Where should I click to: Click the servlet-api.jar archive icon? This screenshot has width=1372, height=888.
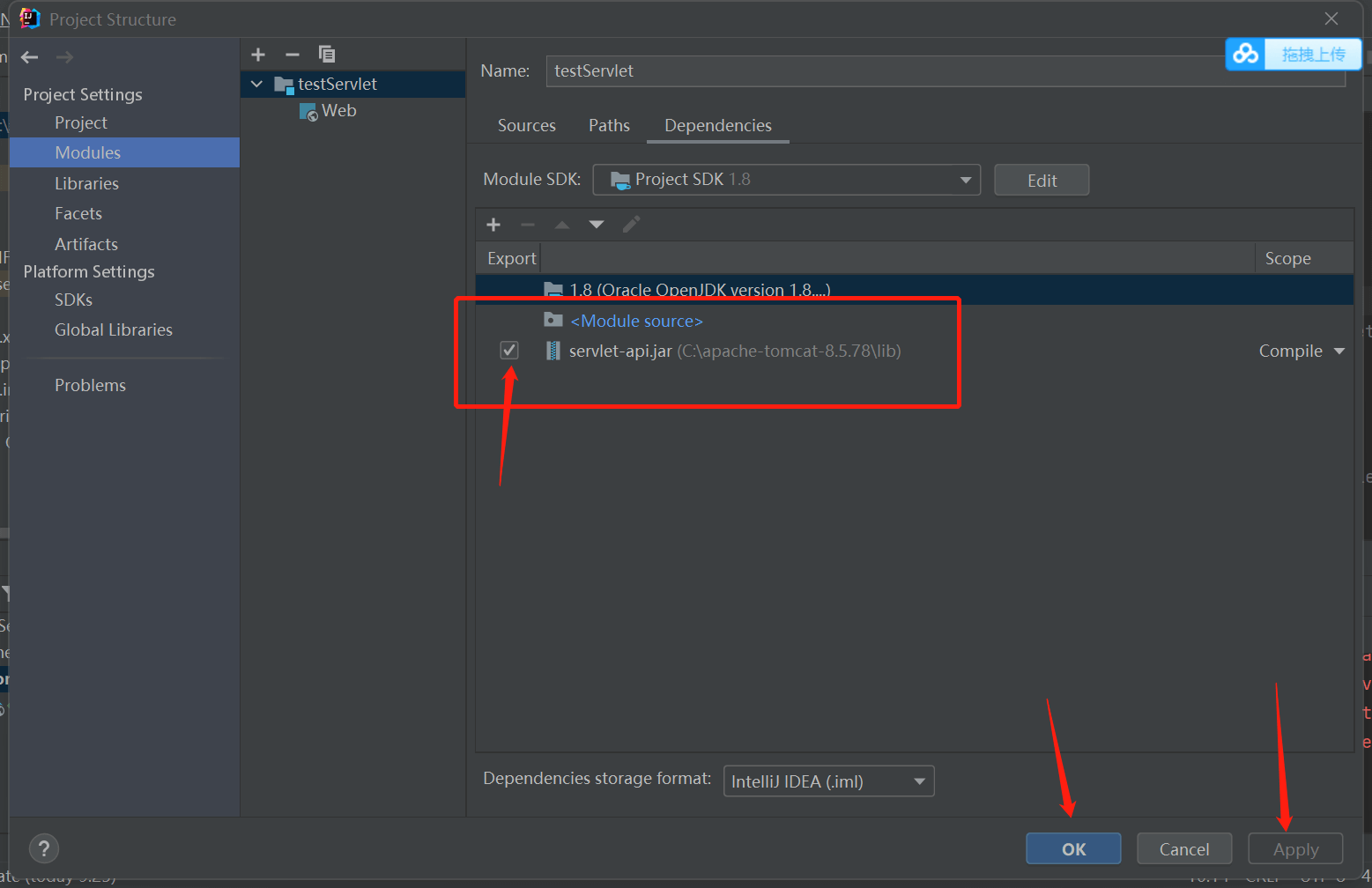click(x=553, y=351)
